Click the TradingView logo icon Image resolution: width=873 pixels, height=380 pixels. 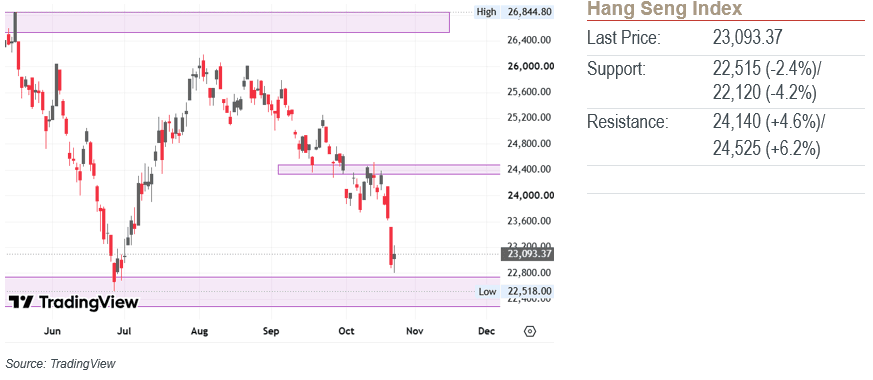pos(22,302)
